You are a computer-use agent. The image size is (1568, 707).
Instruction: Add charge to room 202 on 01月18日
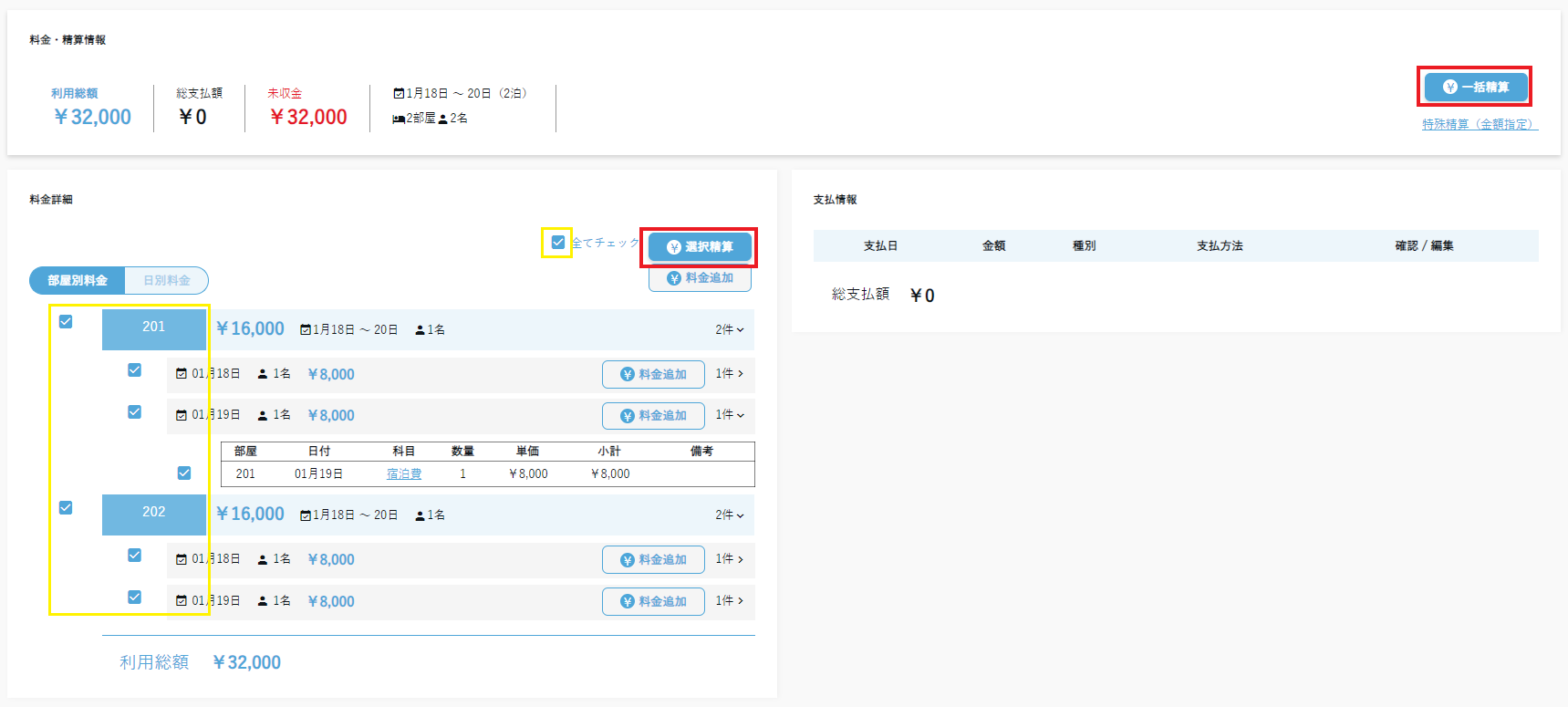(x=653, y=560)
